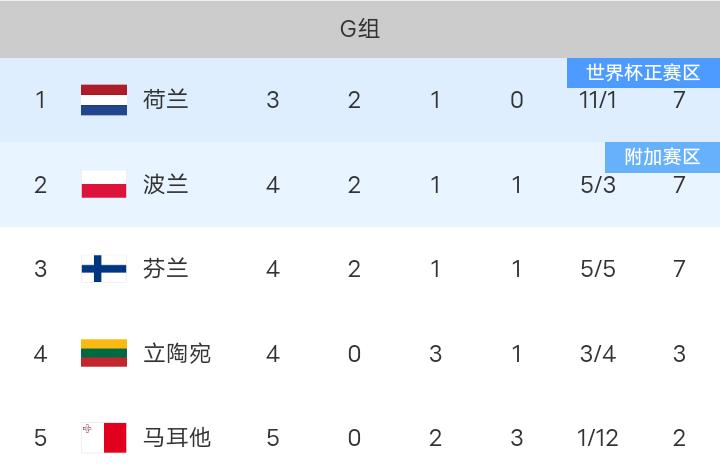The image size is (720, 476).
Task: Click the Netherlands flag icon
Action: pyautogui.click(x=104, y=100)
